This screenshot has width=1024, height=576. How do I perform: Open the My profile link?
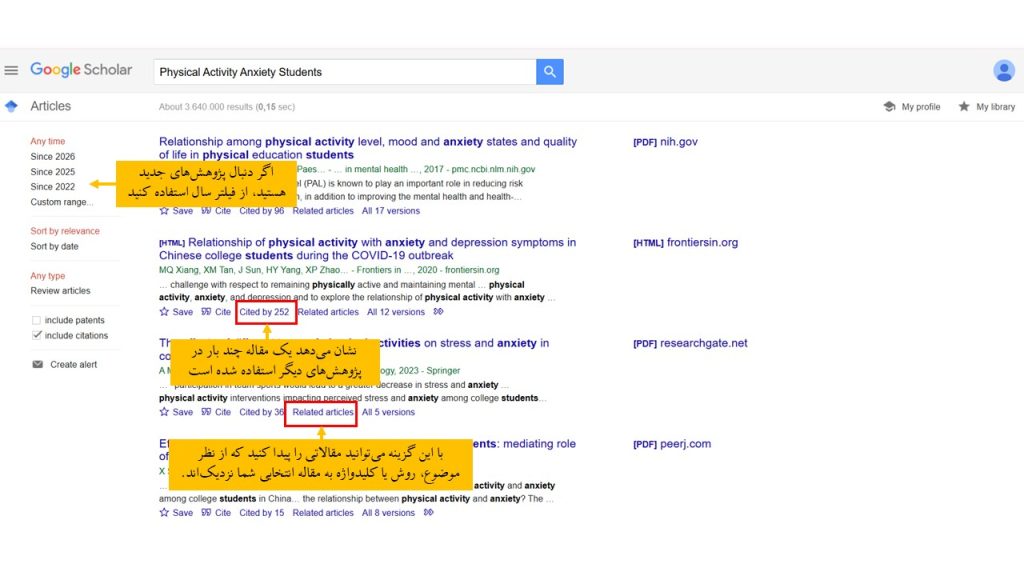pyautogui.click(x=921, y=106)
